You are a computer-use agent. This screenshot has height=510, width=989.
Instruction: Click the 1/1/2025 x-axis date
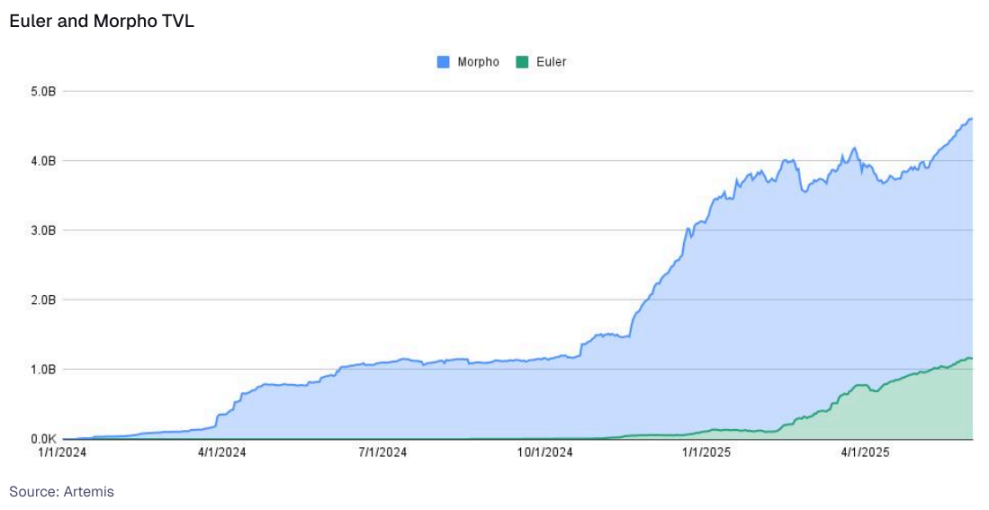point(707,453)
